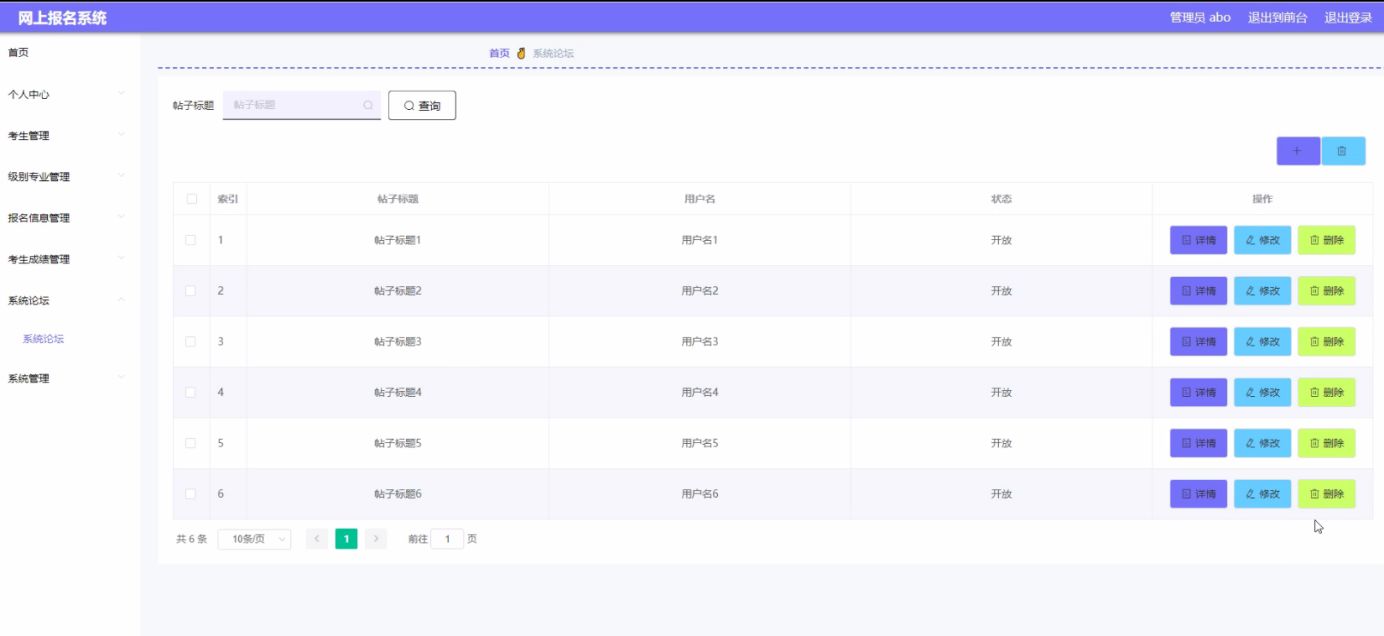The image size is (1384, 636).
Task: Open 详情 for 帖子标题6
Action: click(1198, 494)
